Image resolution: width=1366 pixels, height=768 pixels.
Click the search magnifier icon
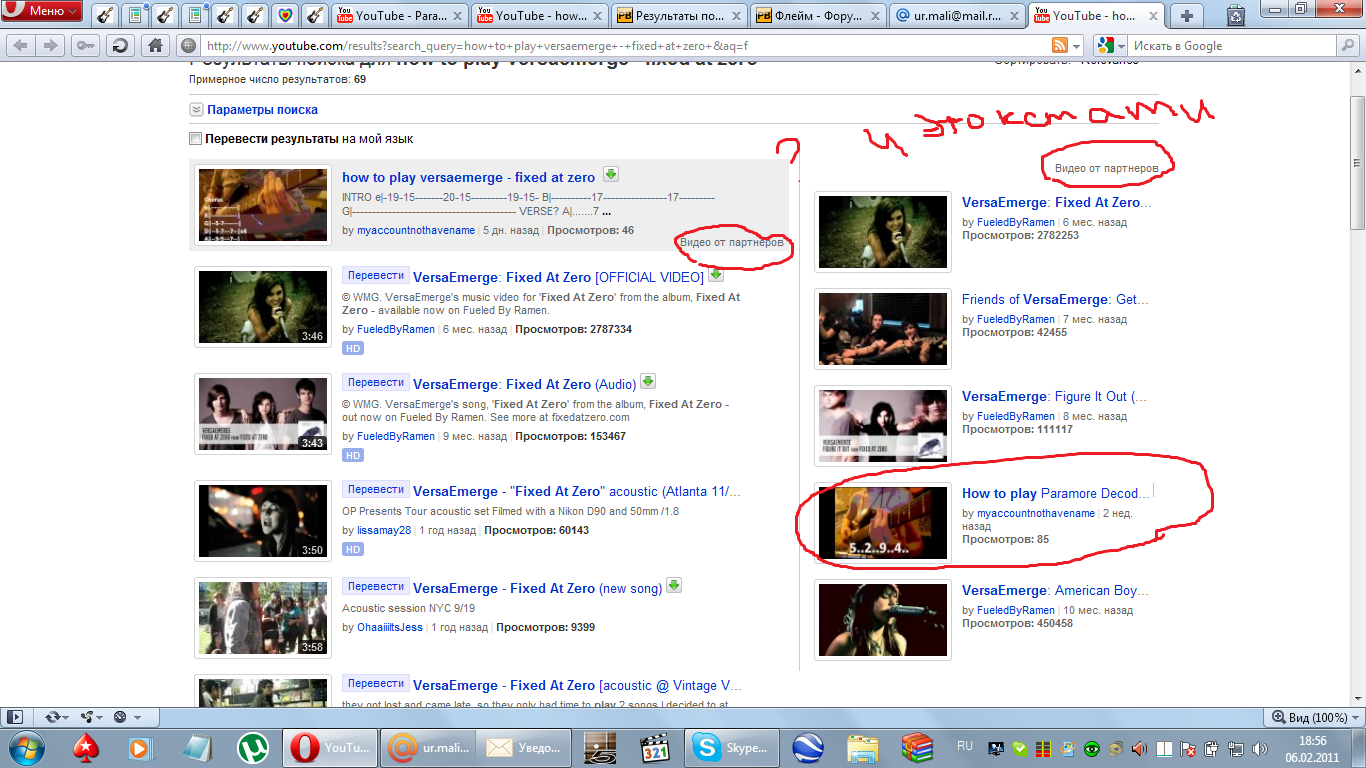[x=1346, y=46]
